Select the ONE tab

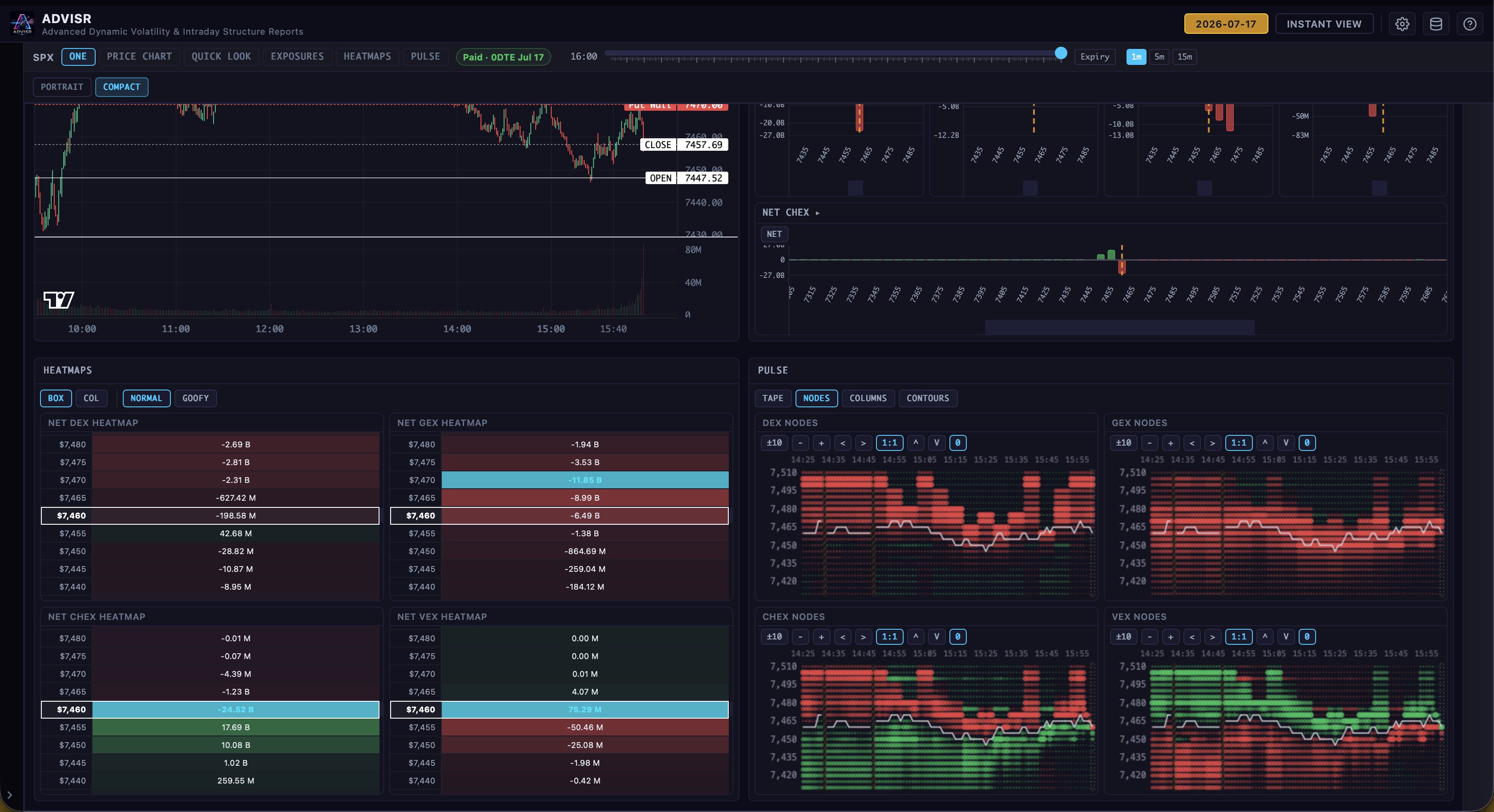[78, 56]
